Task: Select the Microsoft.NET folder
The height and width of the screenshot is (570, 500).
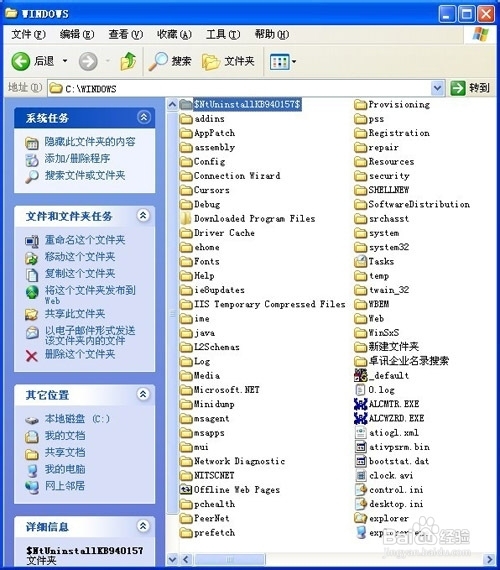Action: (x=220, y=390)
